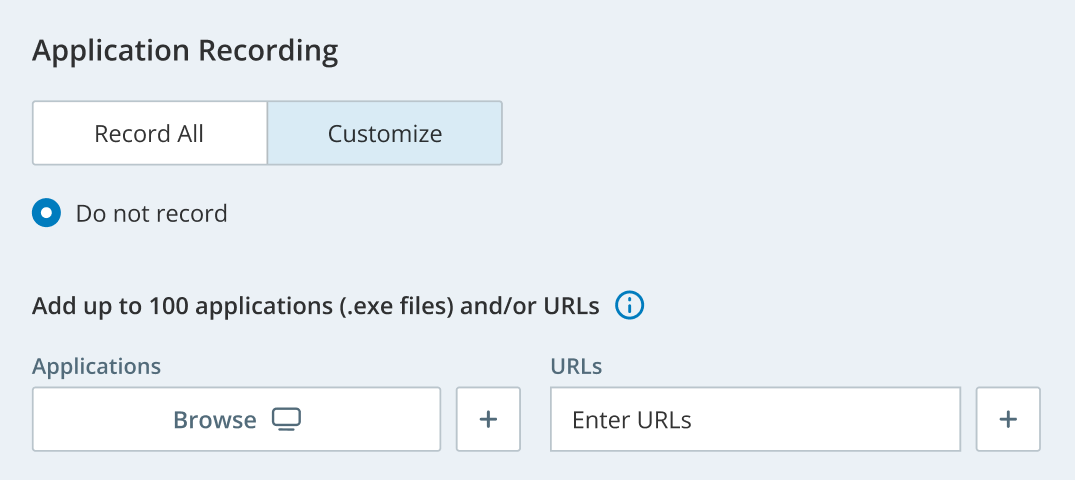1075x480 pixels.
Task: Click the info icon beside URLs instruction
Action: 629,306
